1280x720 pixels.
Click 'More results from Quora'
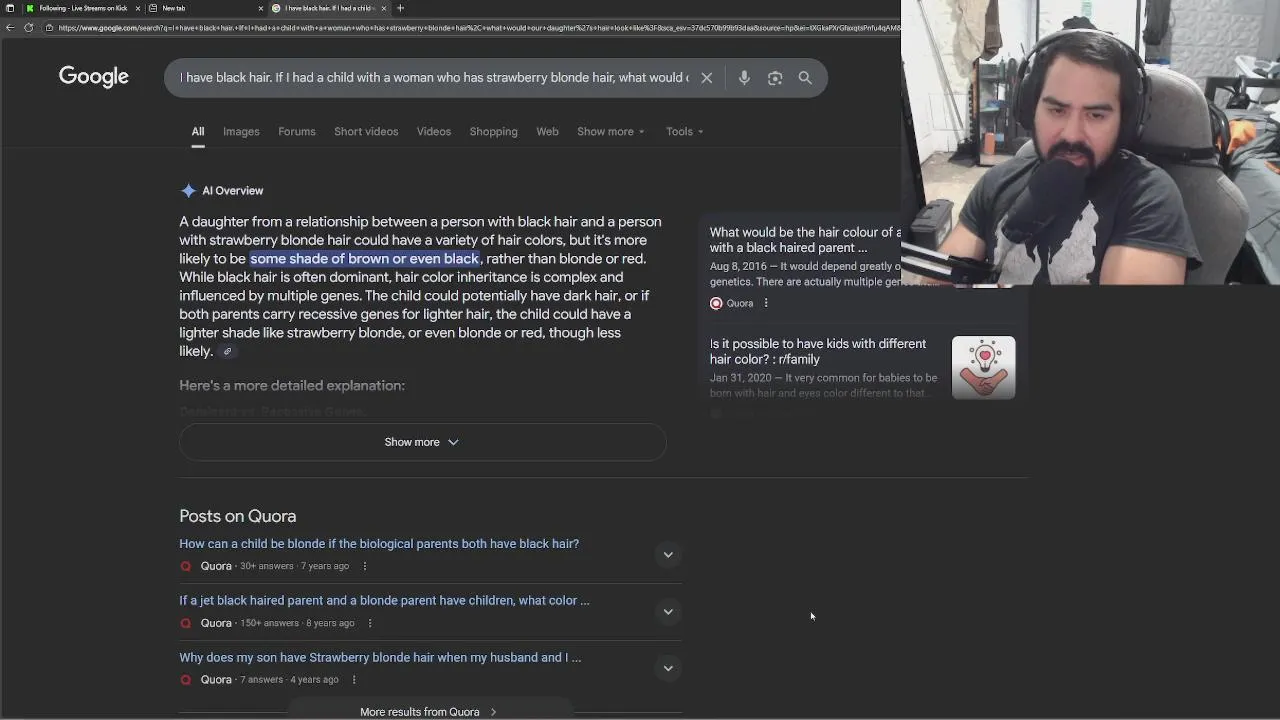428,712
